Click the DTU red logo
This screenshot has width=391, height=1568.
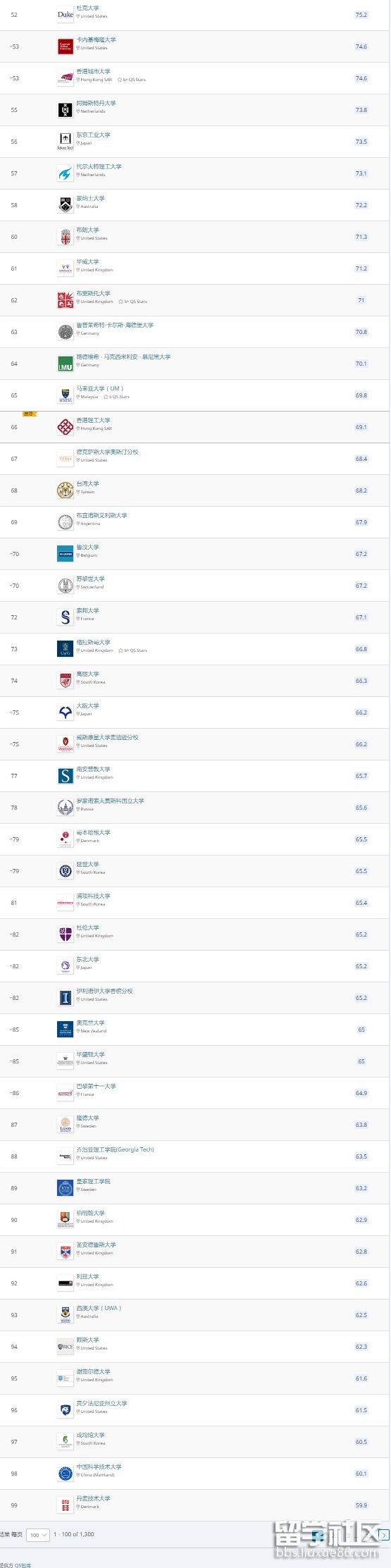(x=65, y=1505)
